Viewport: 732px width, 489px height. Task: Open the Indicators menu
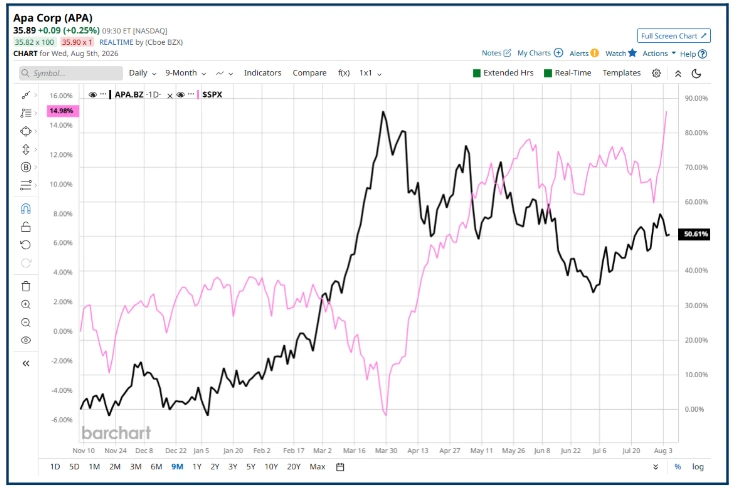[263, 73]
